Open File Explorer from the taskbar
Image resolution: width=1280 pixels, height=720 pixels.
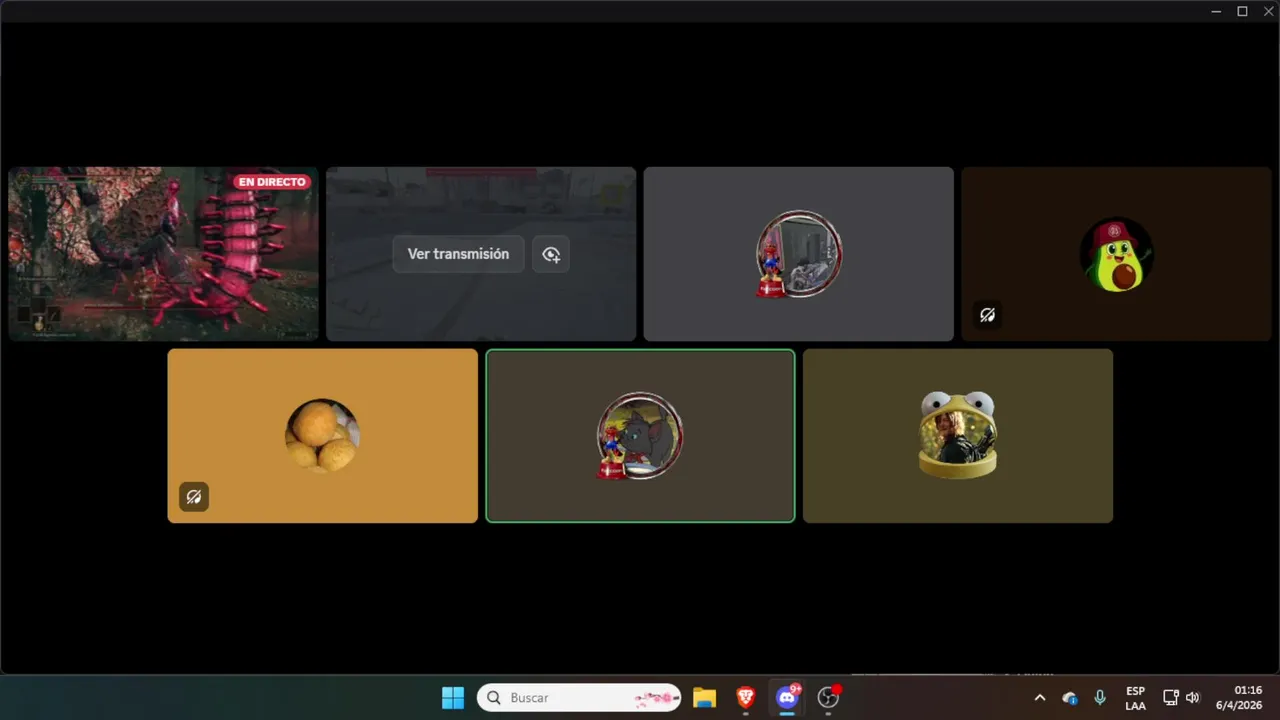704,697
